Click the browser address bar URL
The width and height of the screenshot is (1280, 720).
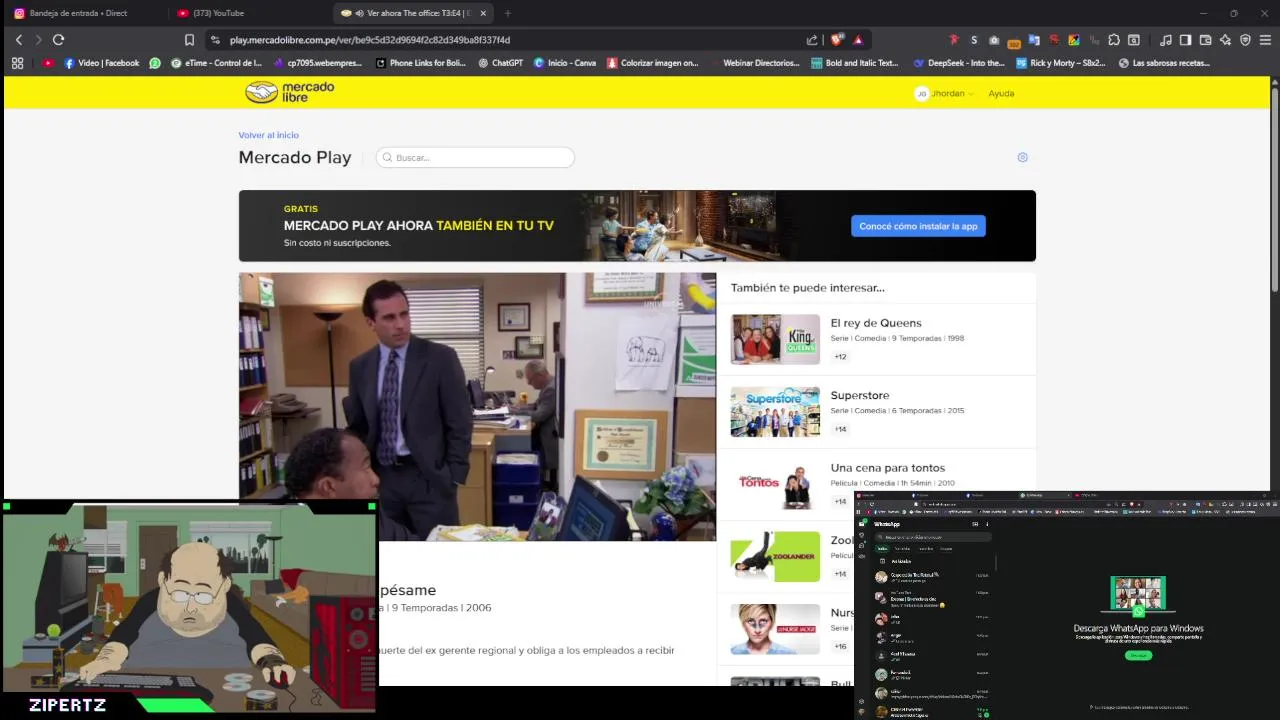[370, 40]
